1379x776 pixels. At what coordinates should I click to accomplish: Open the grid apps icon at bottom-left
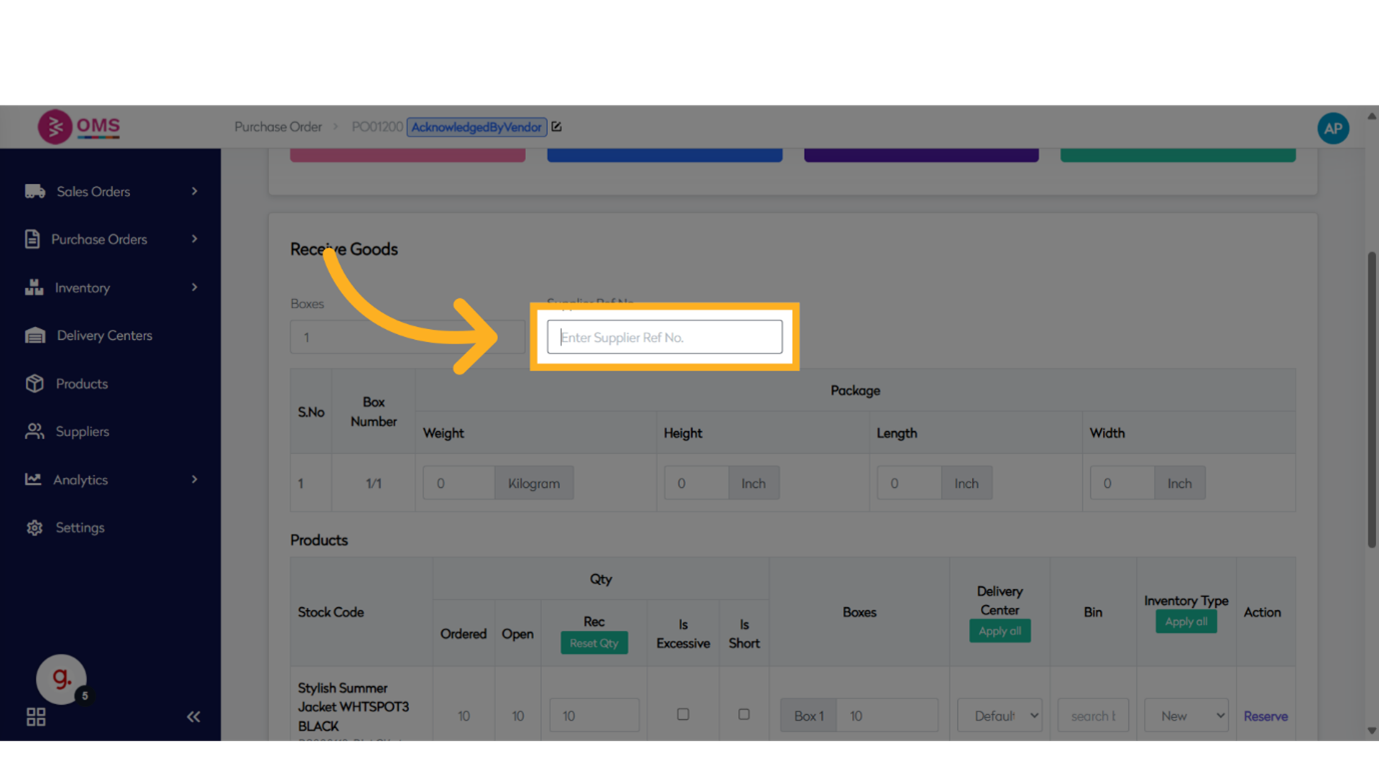[36, 717]
